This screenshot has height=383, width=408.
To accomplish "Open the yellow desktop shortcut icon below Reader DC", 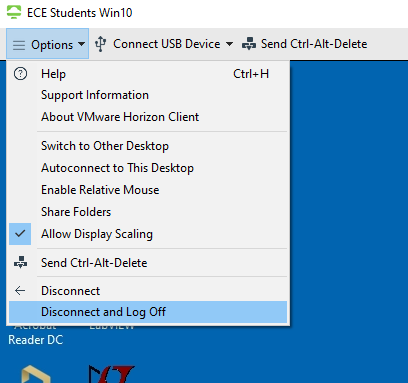I will pos(36,374).
